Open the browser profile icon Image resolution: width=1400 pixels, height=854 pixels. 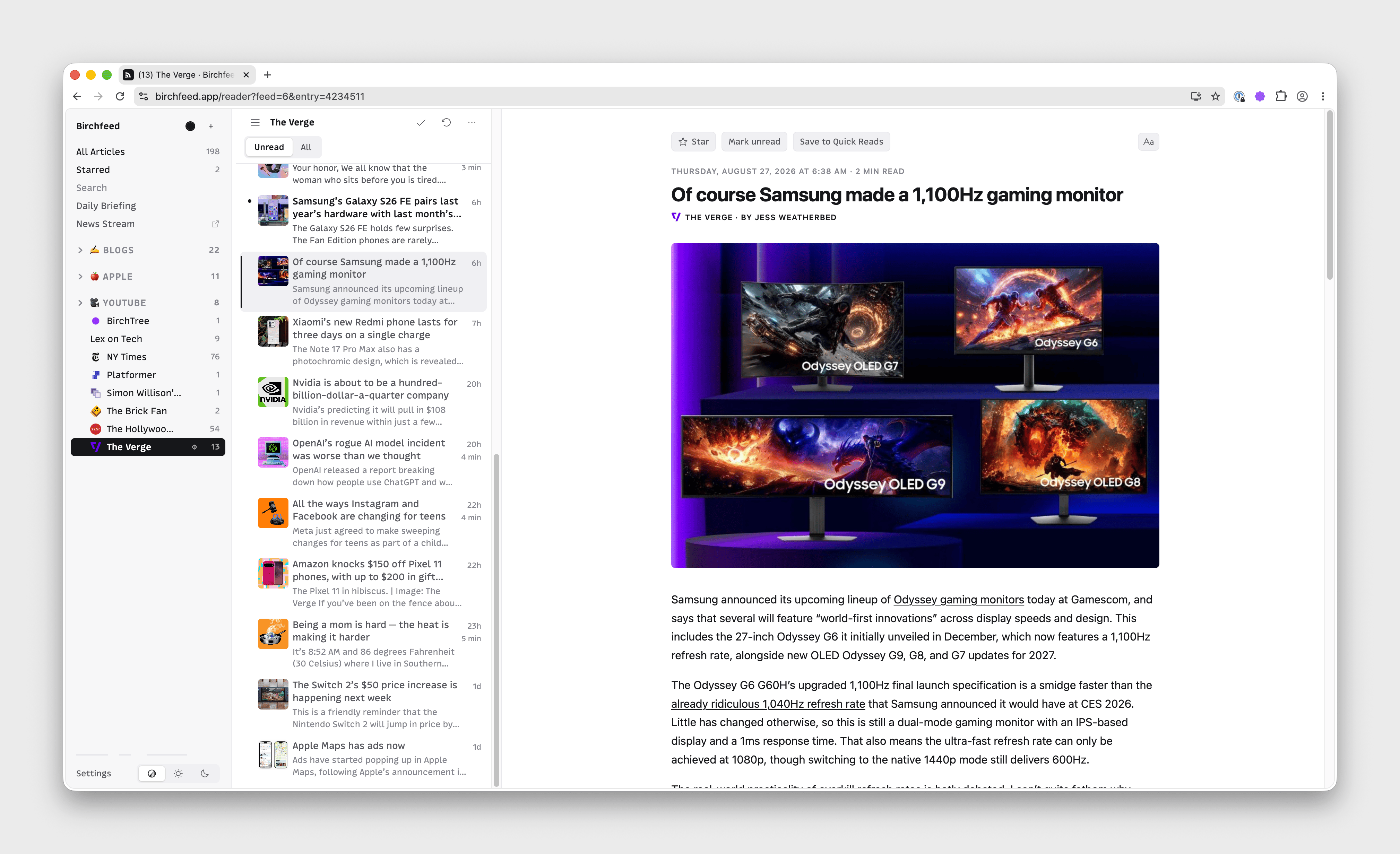point(1302,97)
